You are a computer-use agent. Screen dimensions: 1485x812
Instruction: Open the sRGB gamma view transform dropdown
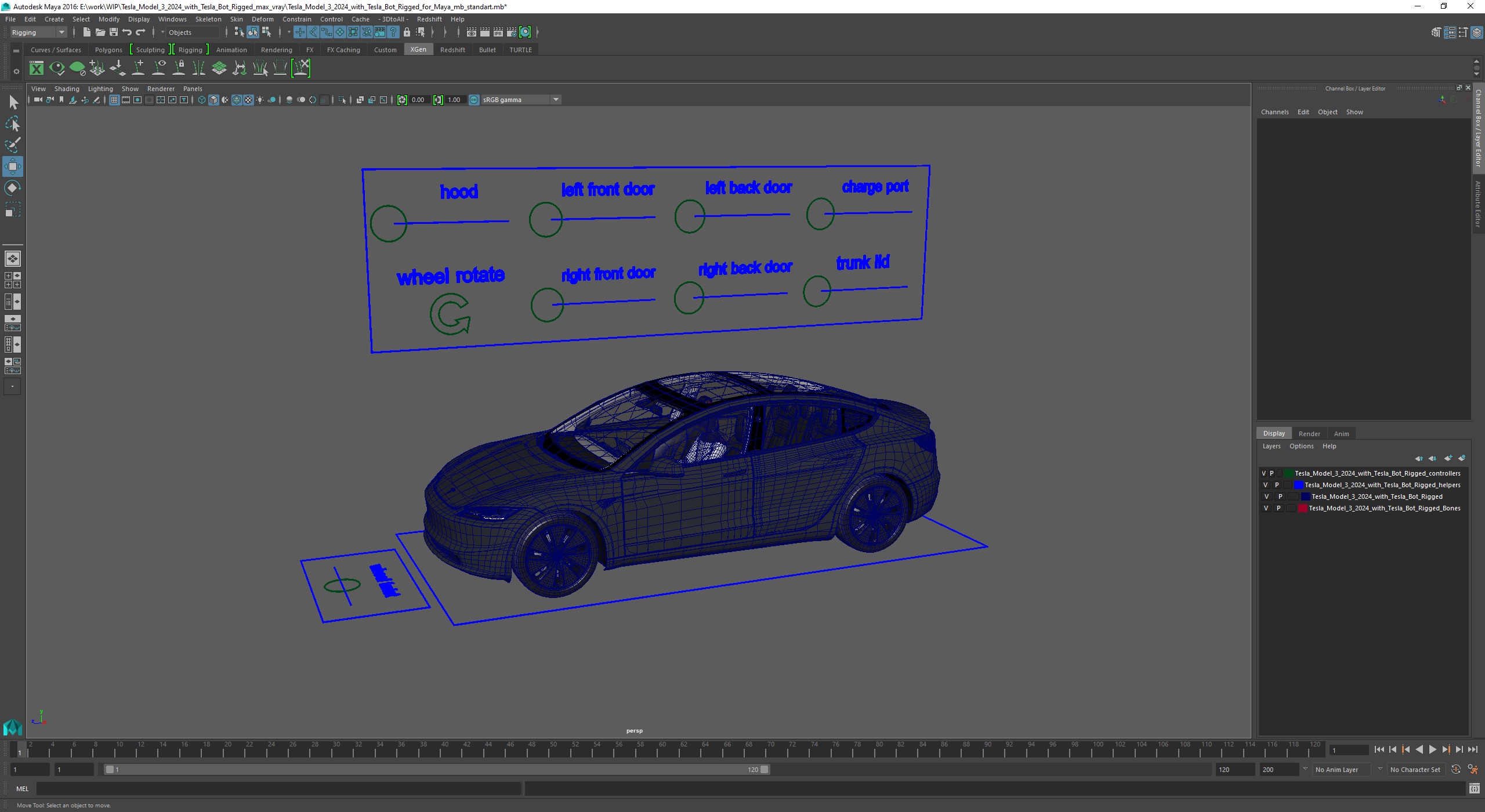(x=521, y=100)
